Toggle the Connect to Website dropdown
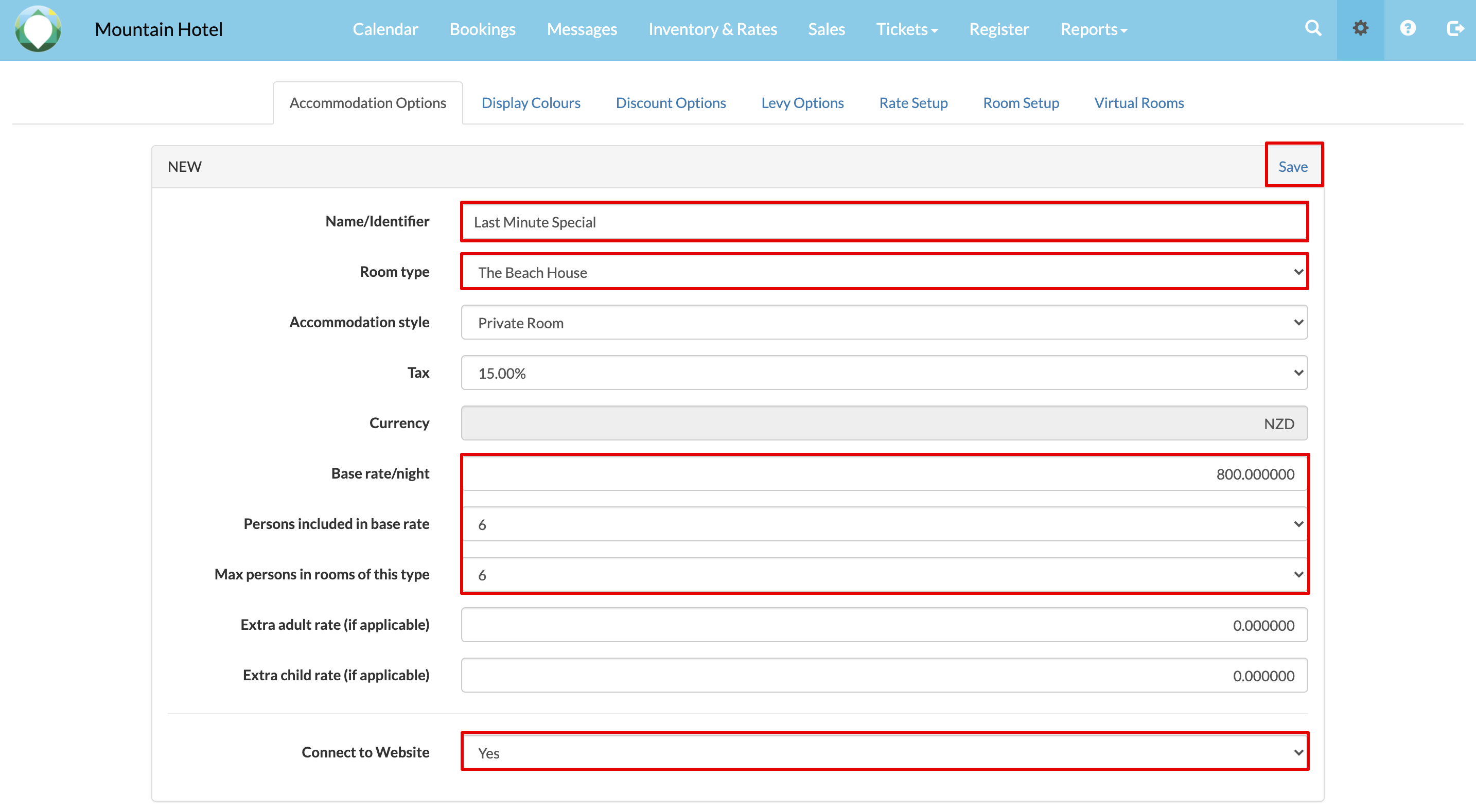Screen dimensions: 1476x812 [884, 752]
